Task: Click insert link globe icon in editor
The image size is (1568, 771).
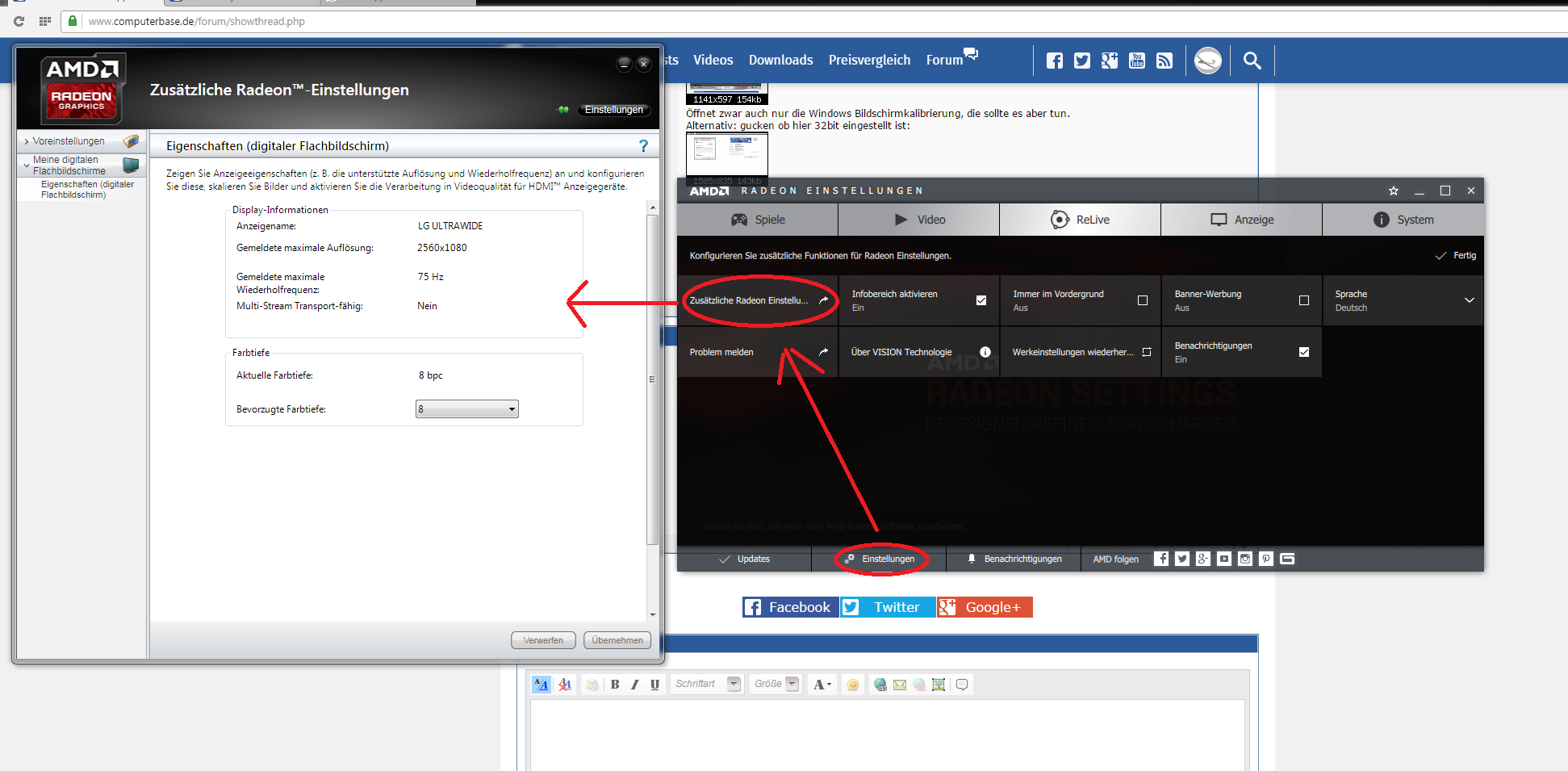Action: click(x=880, y=685)
